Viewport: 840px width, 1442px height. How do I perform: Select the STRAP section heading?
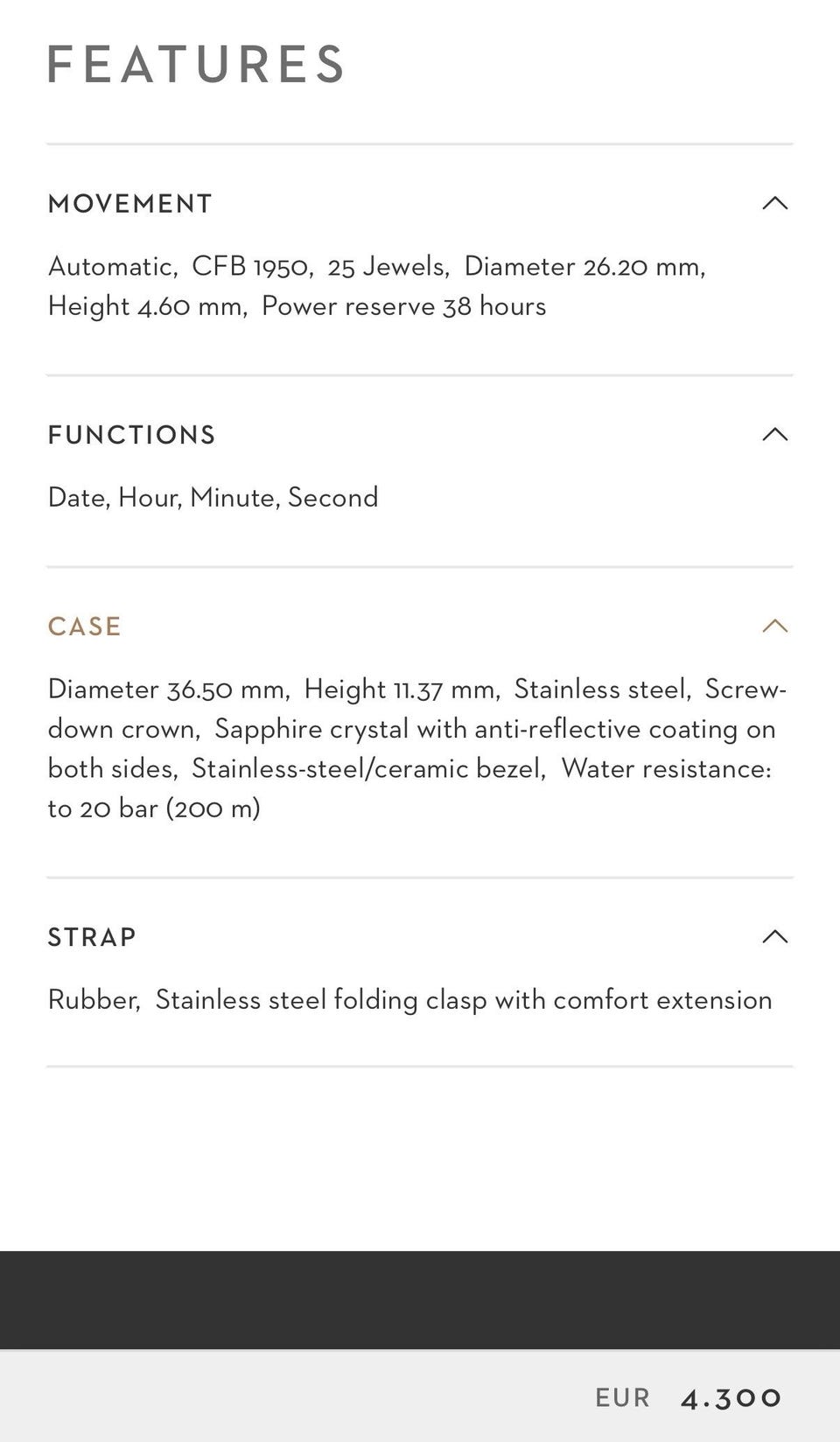tap(92, 937)
